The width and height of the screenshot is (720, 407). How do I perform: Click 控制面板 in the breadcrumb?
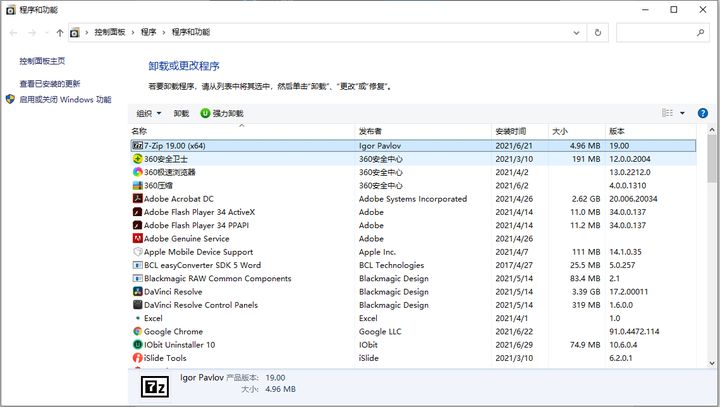(110, 32)
